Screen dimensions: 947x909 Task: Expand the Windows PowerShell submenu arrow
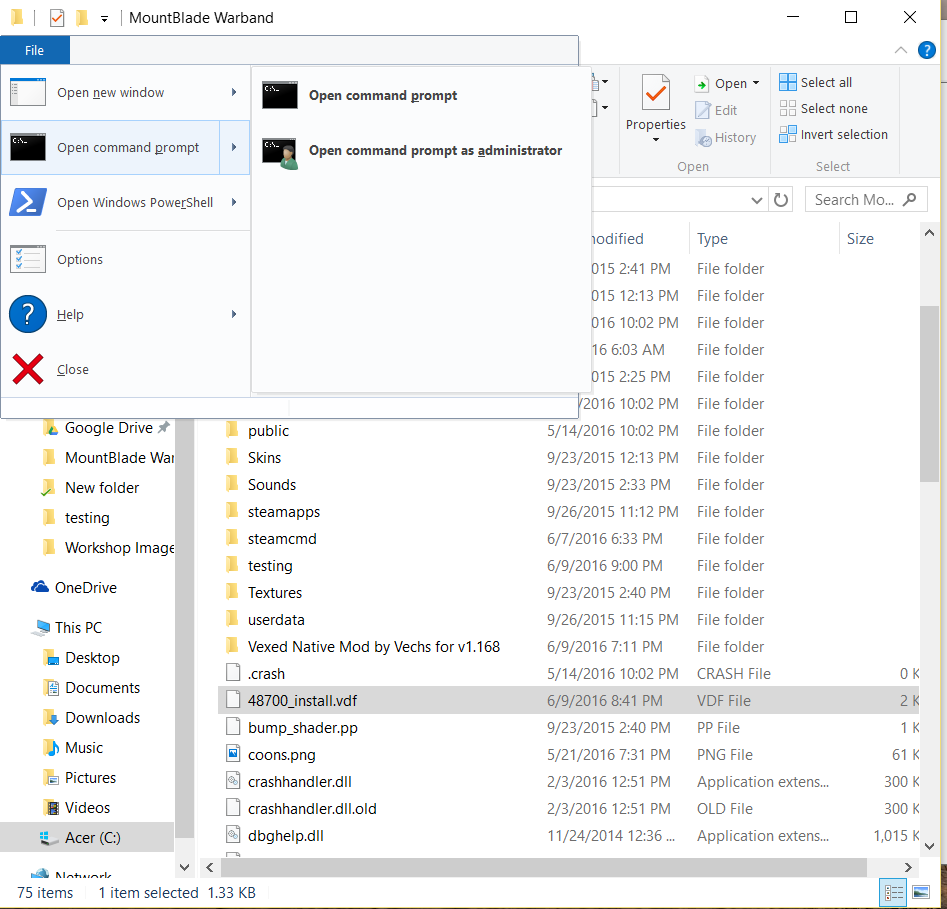234,202
